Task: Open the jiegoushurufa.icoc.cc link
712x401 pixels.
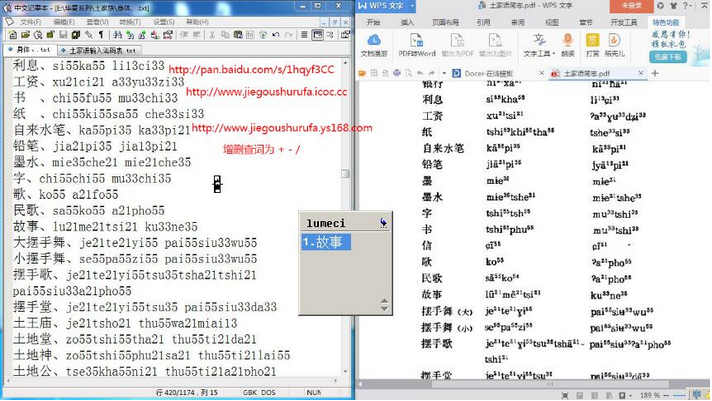Action: point(266,92)
